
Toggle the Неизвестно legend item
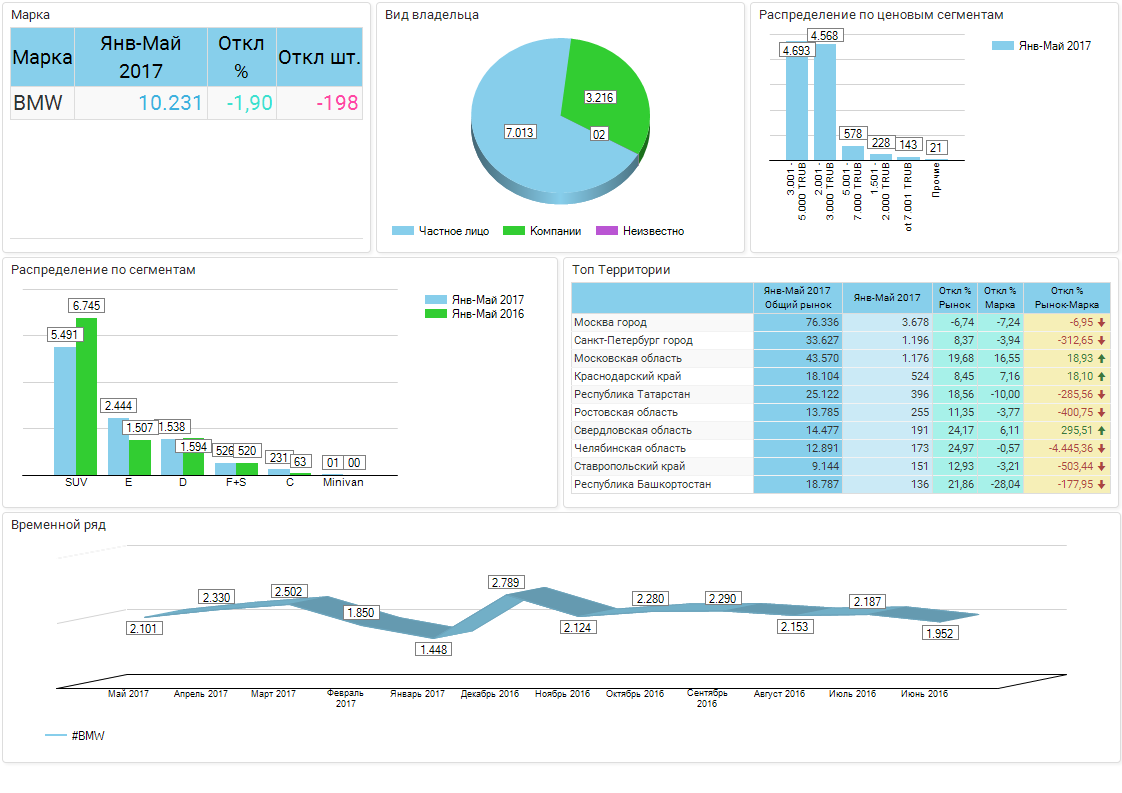click(x=640, y=231)
